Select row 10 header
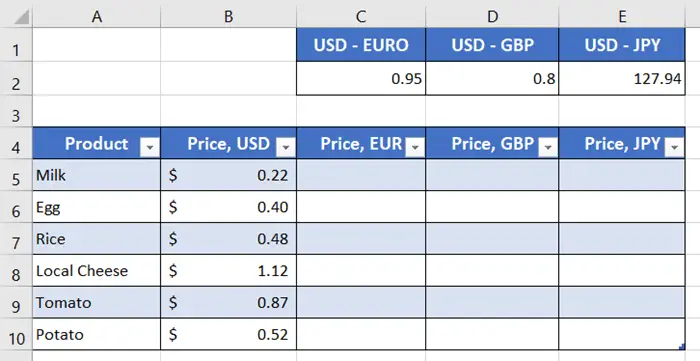The width and height of the screenshot is (700, 361). (x=16, y=334)
